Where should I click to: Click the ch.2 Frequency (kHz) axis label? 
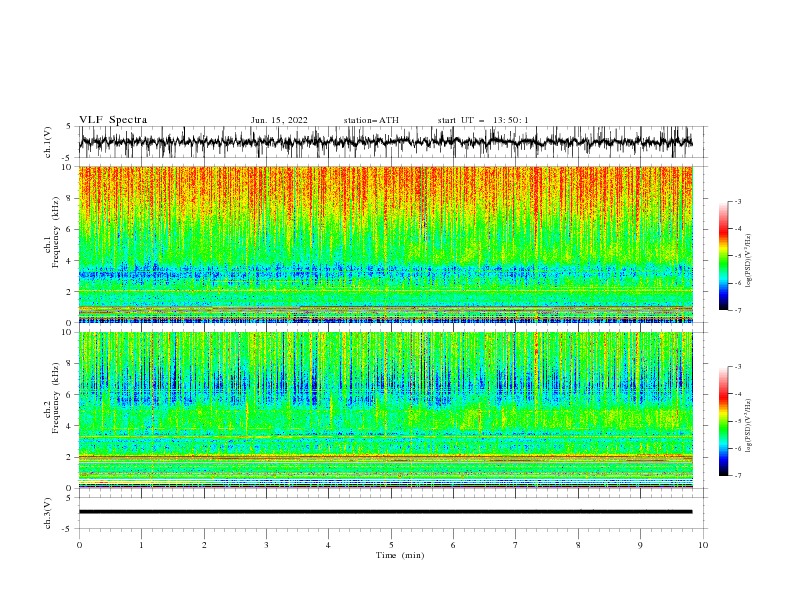click(52, 398)
